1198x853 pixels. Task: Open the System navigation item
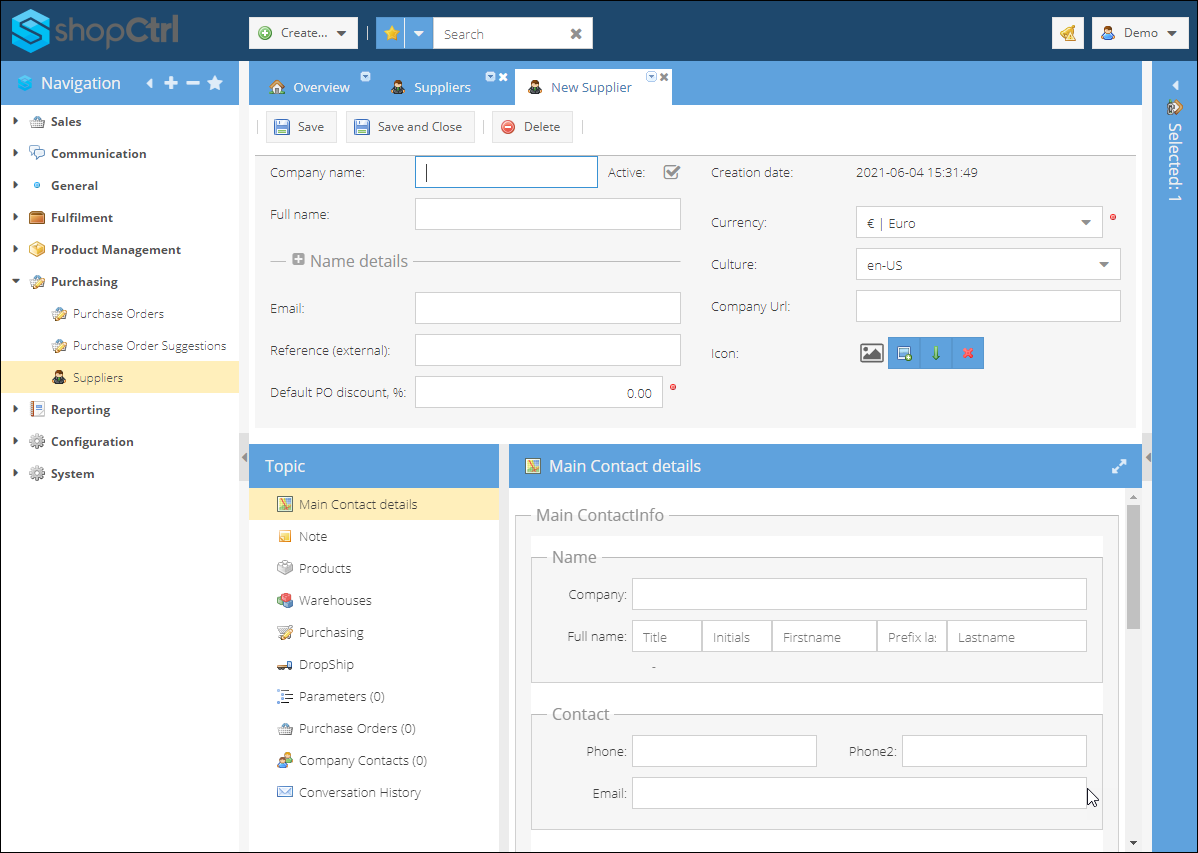[x=73, y=474]
